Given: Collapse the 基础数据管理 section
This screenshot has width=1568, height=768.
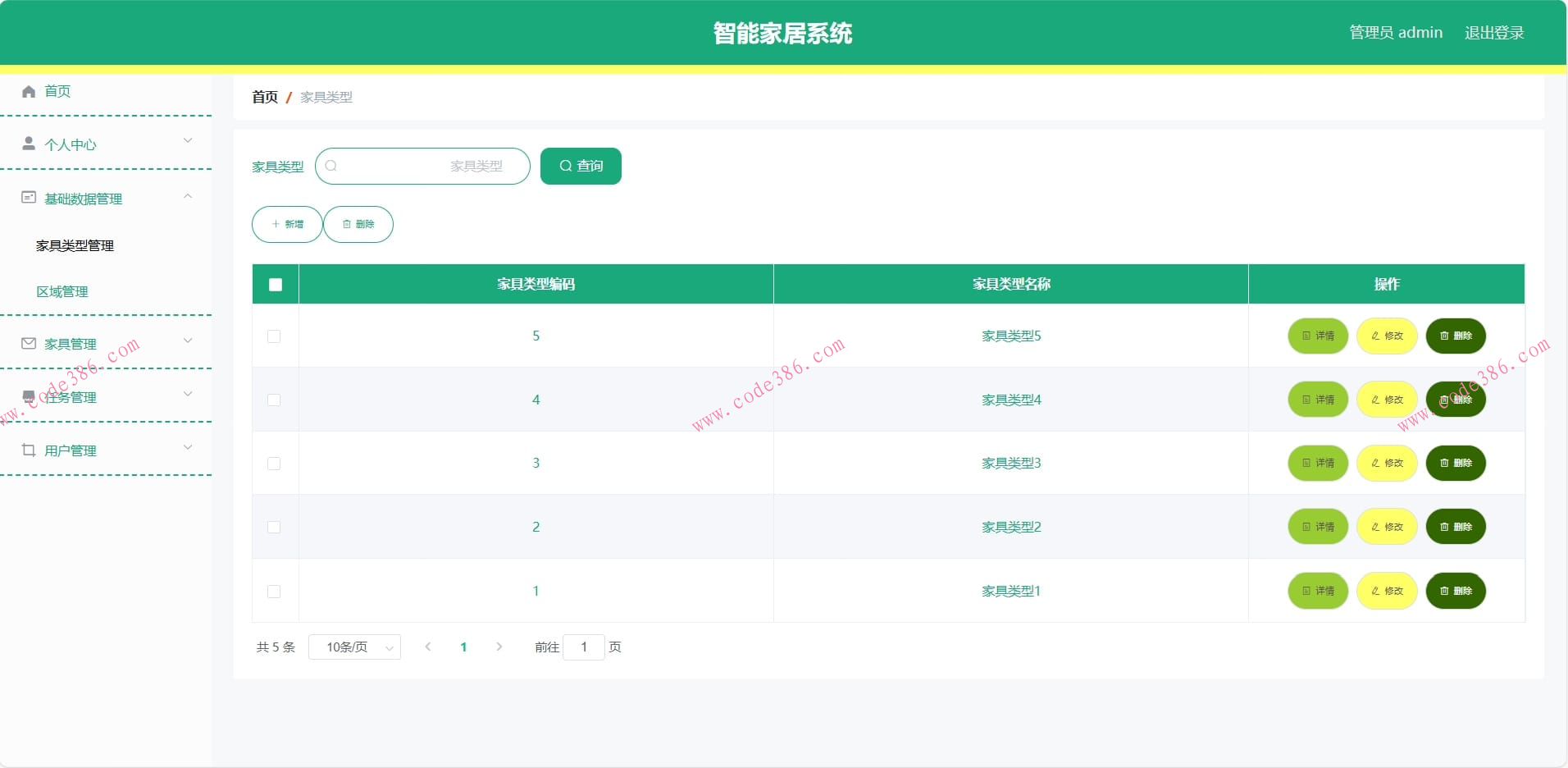Looking at the screenshot, I should 188,195.
